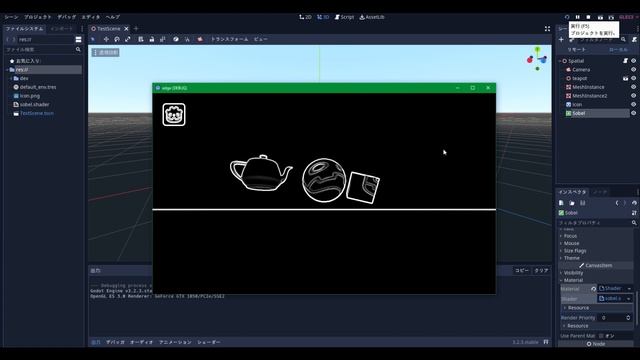640x360 pixels.
Task: Activate the Scale mode tool
Action: [x=128, y=39]
